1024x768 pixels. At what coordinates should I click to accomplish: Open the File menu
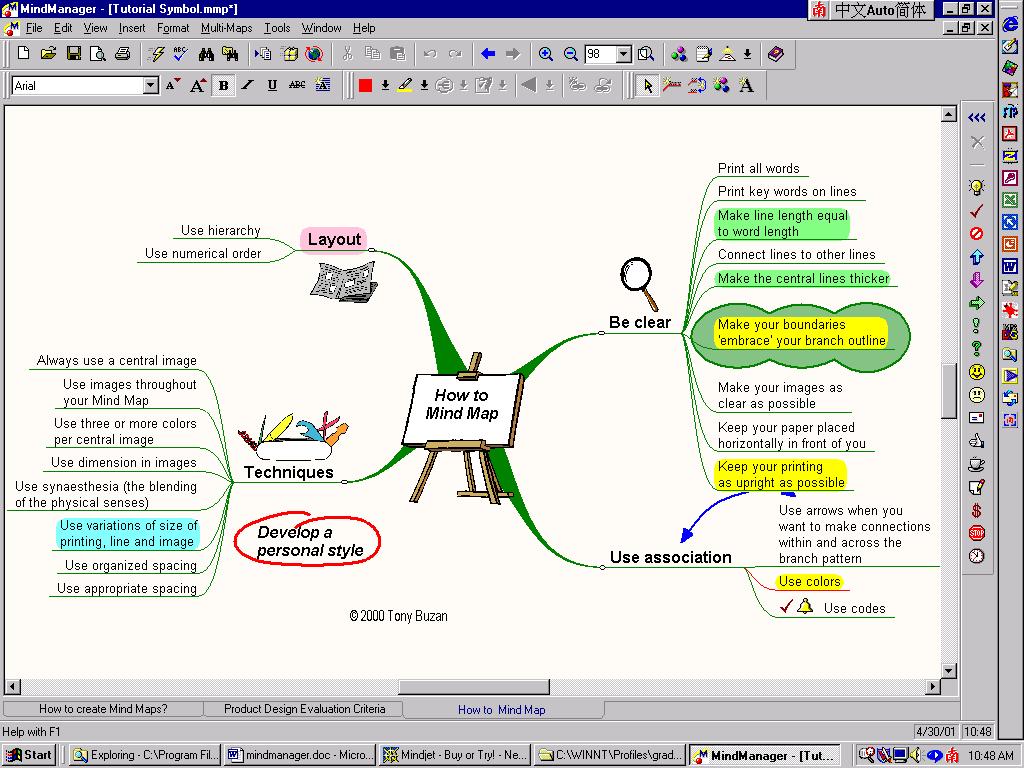(34, 28)
